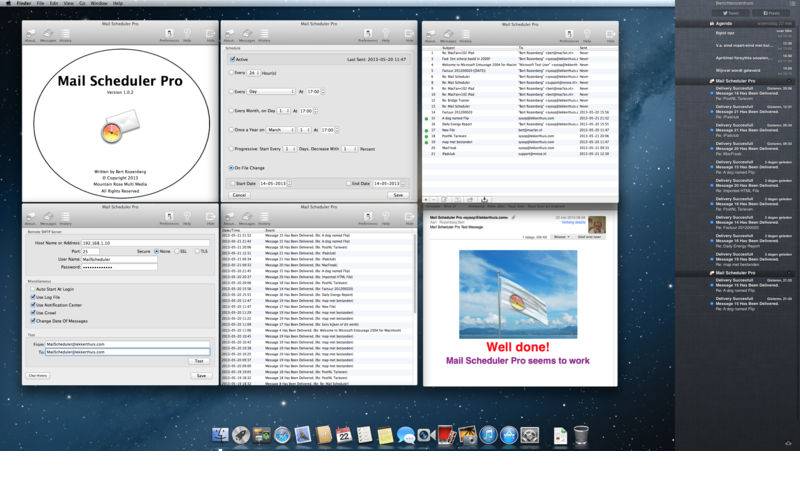Open the File menu
The height and width of the screenshot is (500, 800).
click(x=41, y=3)
